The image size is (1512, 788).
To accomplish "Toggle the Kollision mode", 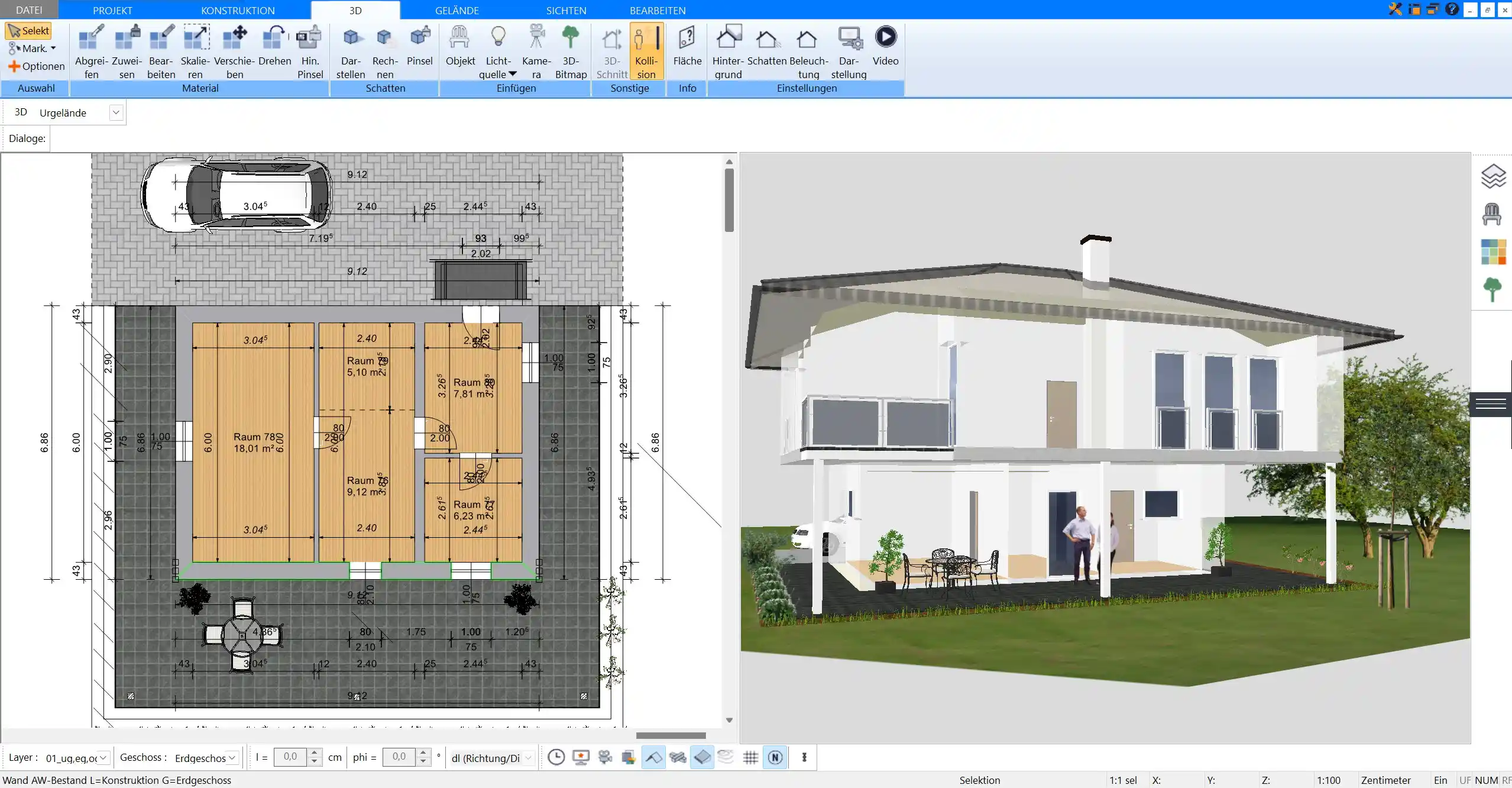I will point(646,52).
